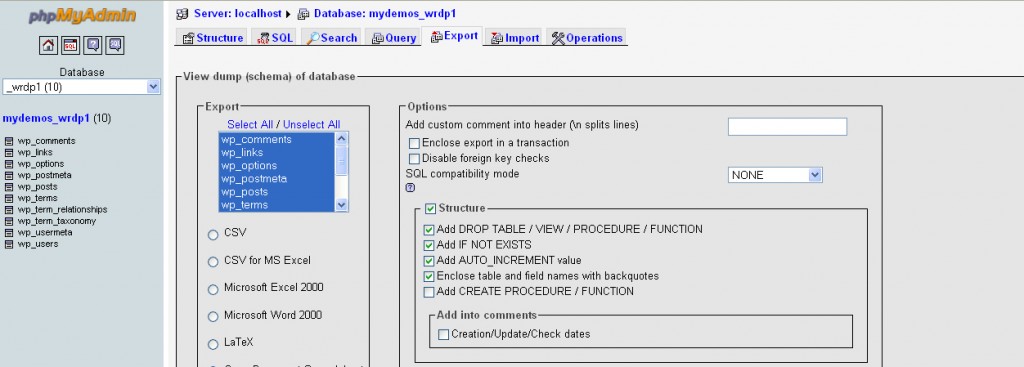This screenshot has height=367, width=1024.
Task: Open Database: mydemos_wrdp1 breadcrumb link
Action: (x=385, y=14)
